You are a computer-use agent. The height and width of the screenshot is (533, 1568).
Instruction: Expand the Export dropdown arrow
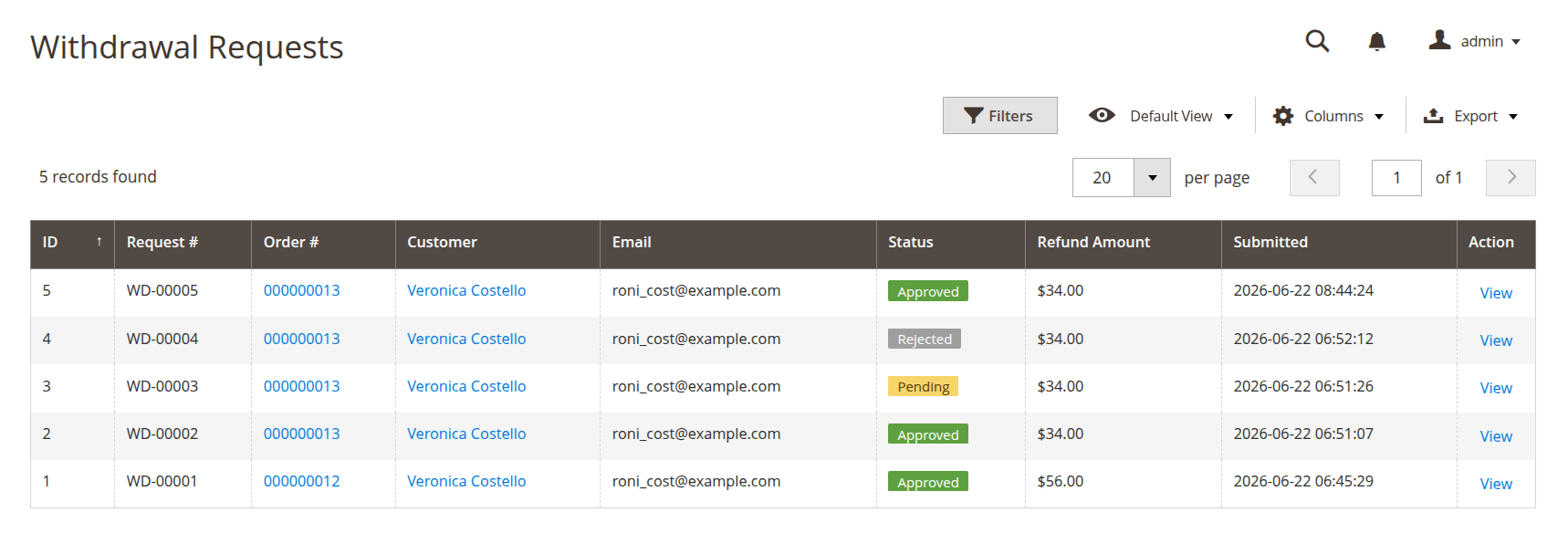coord(1513,117)
